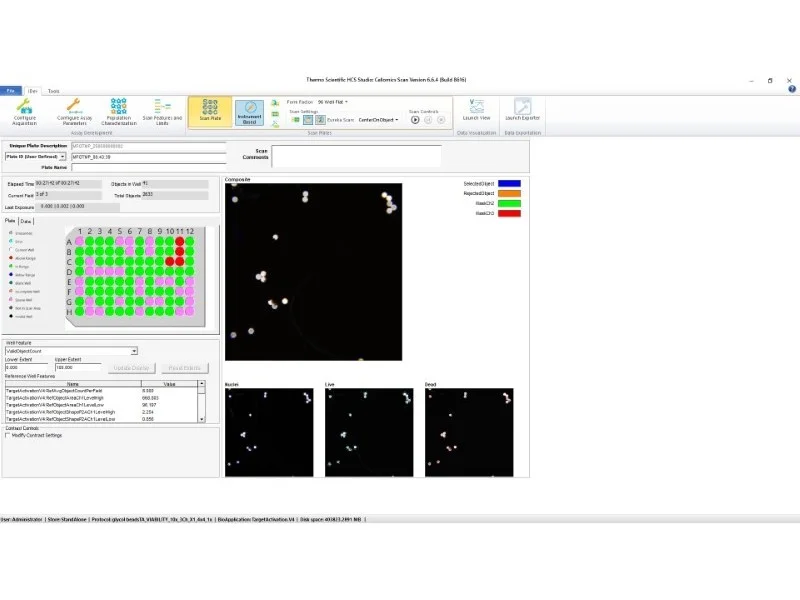Click the Instrument Reset icon
800x600 pixels.
(x=250, y=114)
